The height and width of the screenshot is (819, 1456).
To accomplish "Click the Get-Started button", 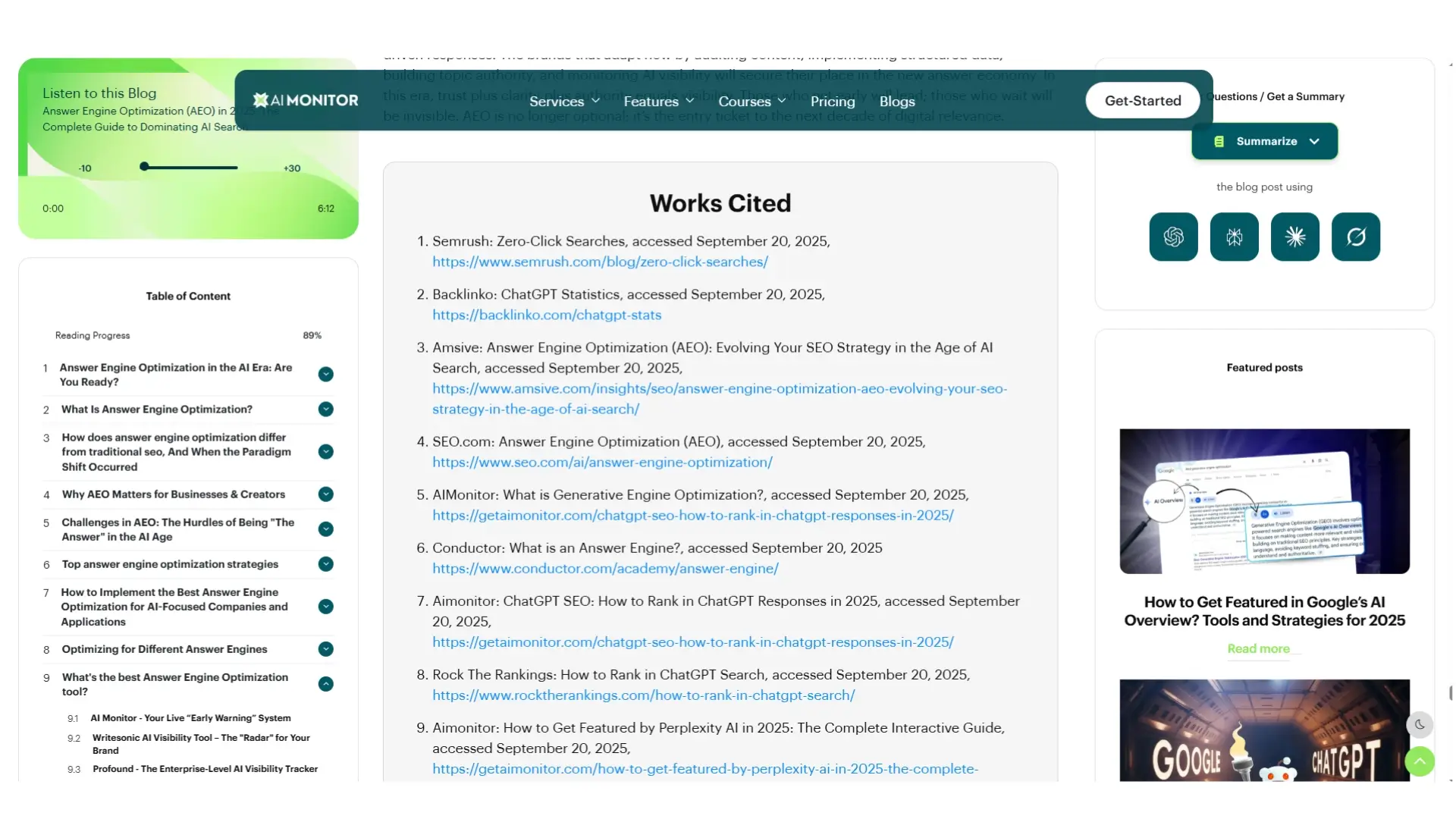I will [x=1142, y=100].
